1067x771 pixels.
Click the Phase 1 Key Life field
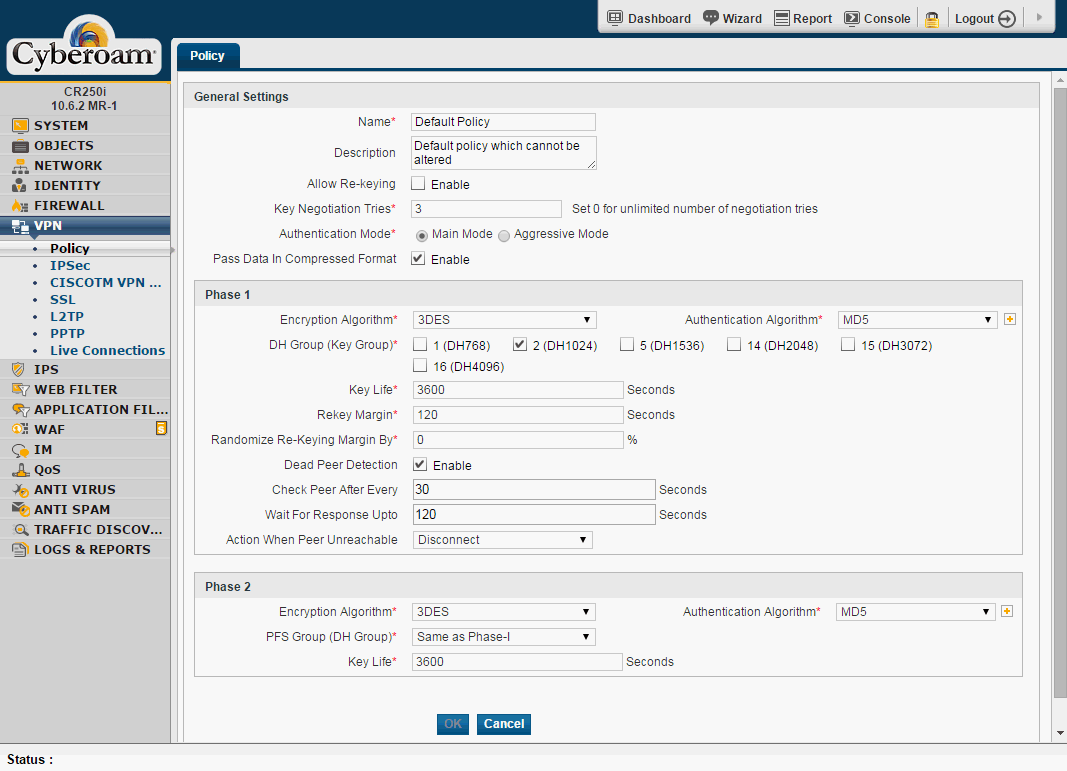518,390
